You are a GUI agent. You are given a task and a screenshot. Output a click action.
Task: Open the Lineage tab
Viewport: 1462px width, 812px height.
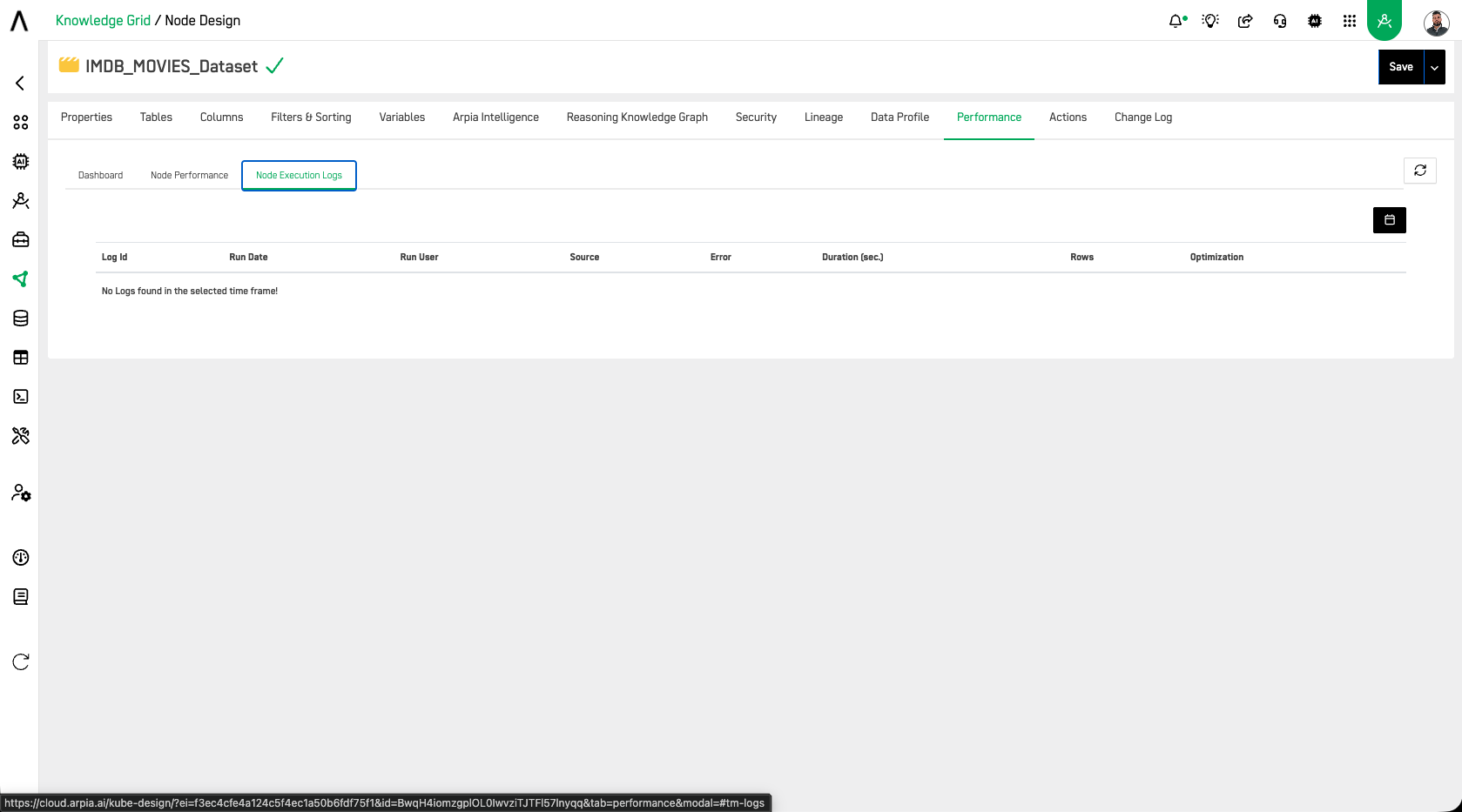pos(824,117)
